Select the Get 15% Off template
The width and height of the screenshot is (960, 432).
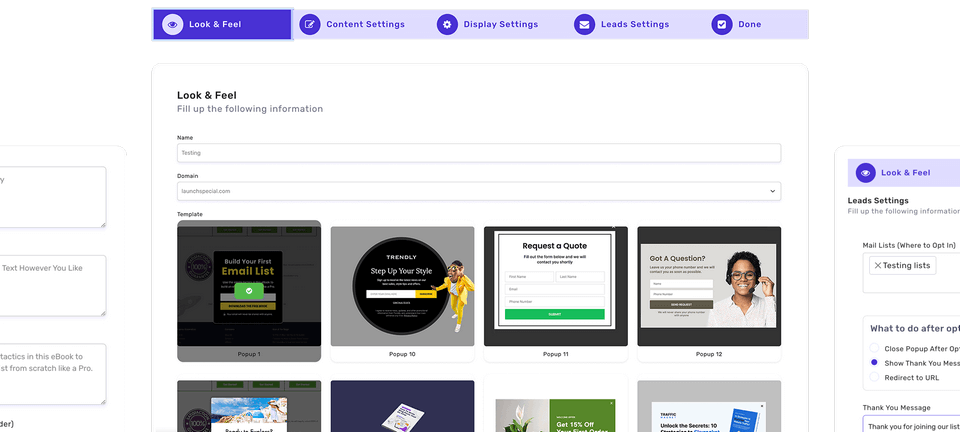556,406
